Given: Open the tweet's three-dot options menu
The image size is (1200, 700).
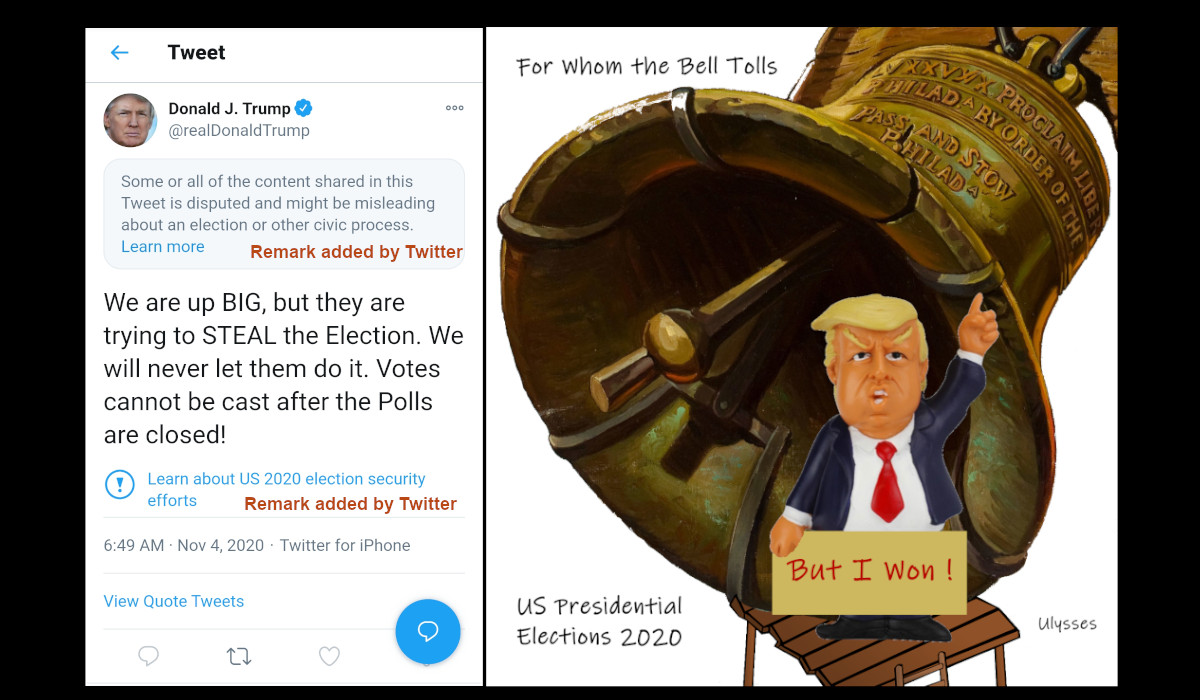Looking at the screenshot, I should point(455,108).
